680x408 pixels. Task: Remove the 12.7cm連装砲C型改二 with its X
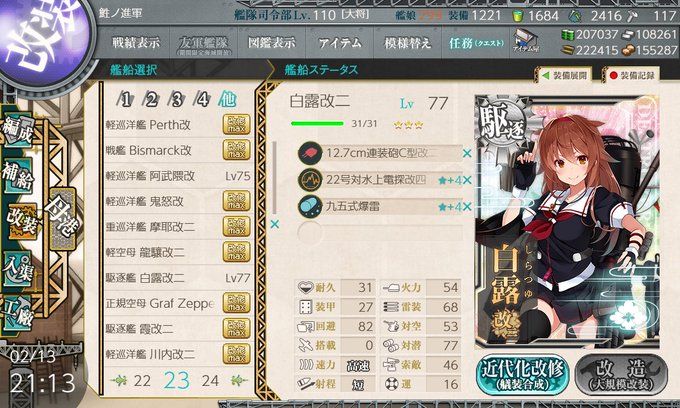click(x=467, y=153)
